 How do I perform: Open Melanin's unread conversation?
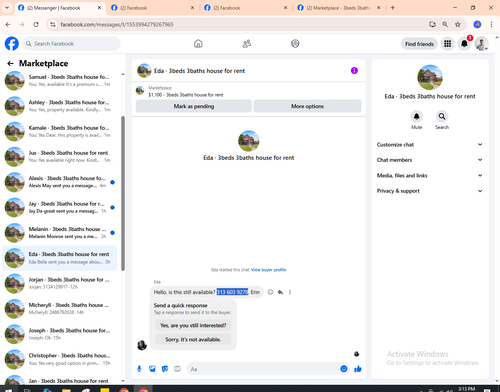[x=60, y=233]
